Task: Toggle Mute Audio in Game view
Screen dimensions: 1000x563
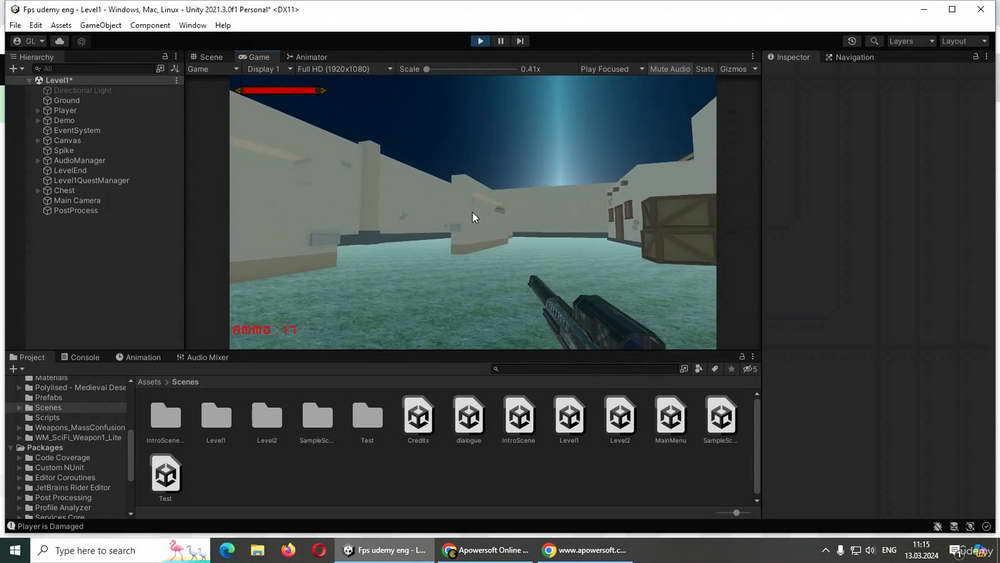Action: [670, 69]
